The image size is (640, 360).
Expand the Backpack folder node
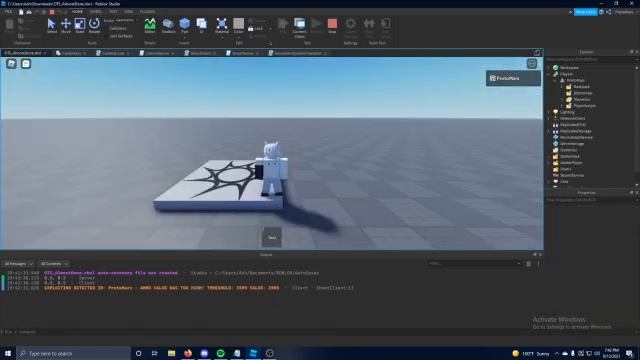point(562,87)
